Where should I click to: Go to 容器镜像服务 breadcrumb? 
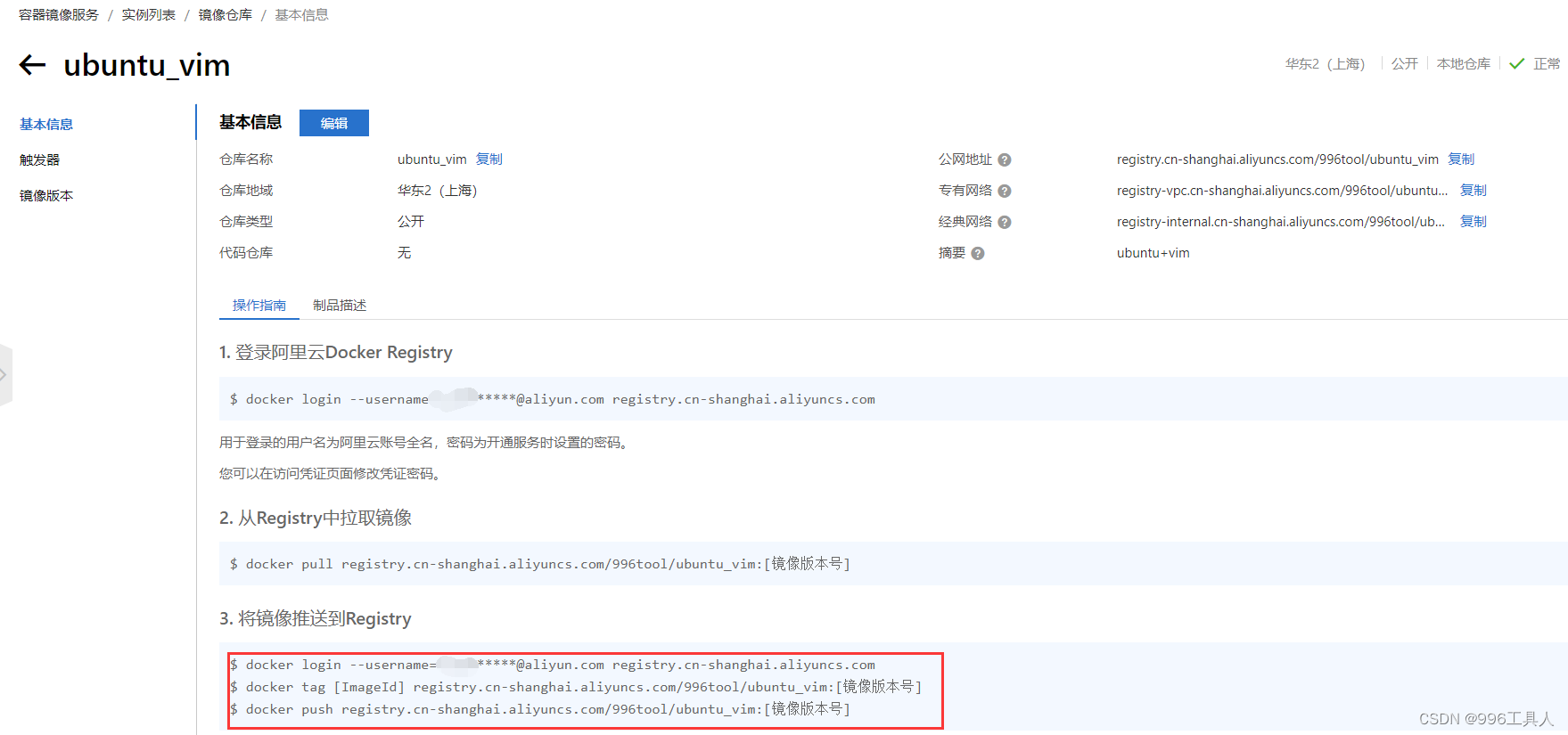(x=59, y=15)
